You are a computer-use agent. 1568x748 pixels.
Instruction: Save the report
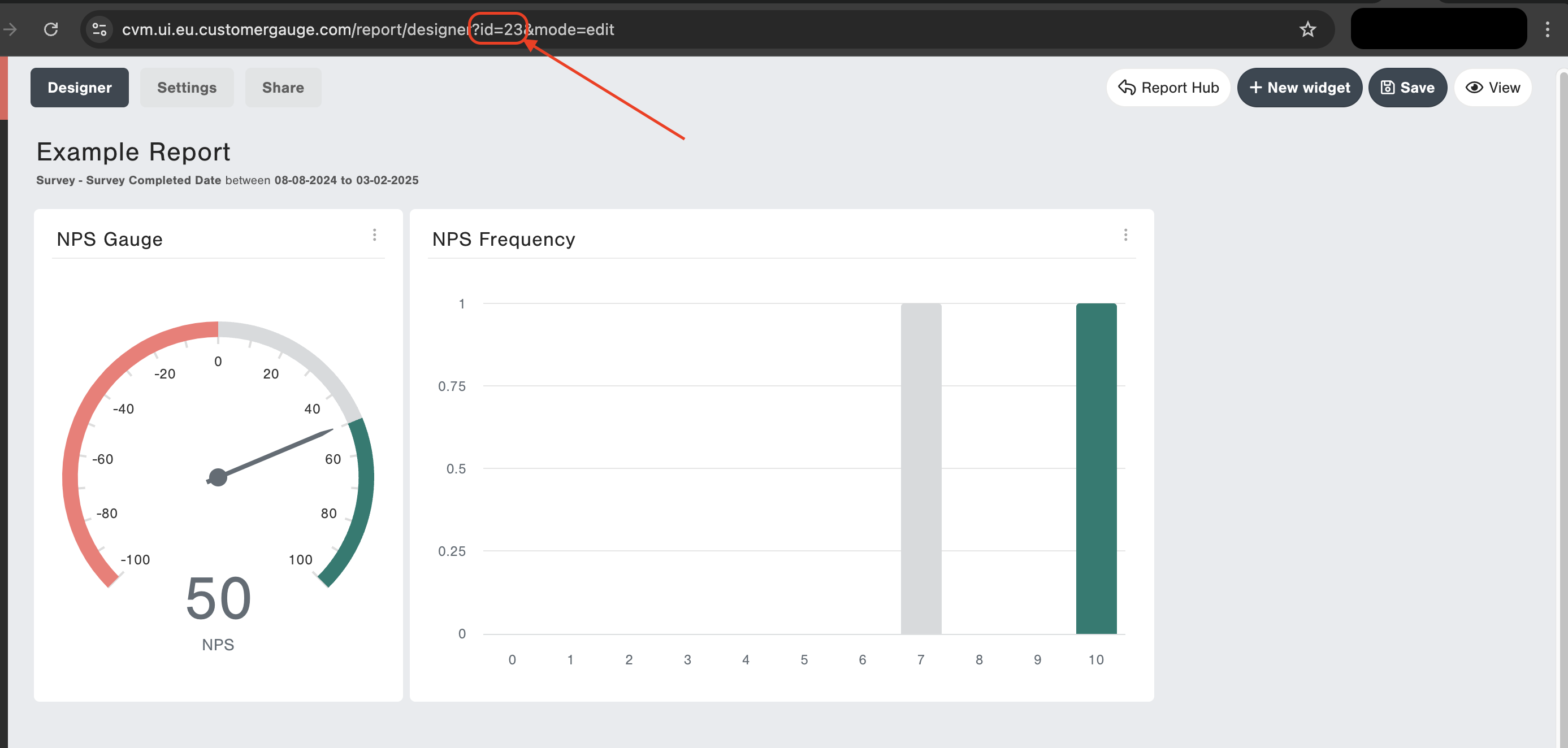pyautogui.click(x=1407, y=88)
